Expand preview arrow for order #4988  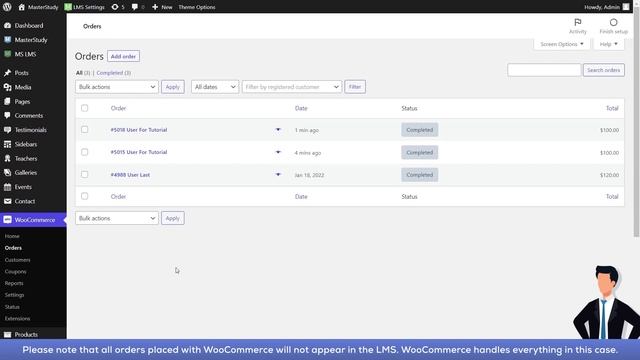pos(278,175)
